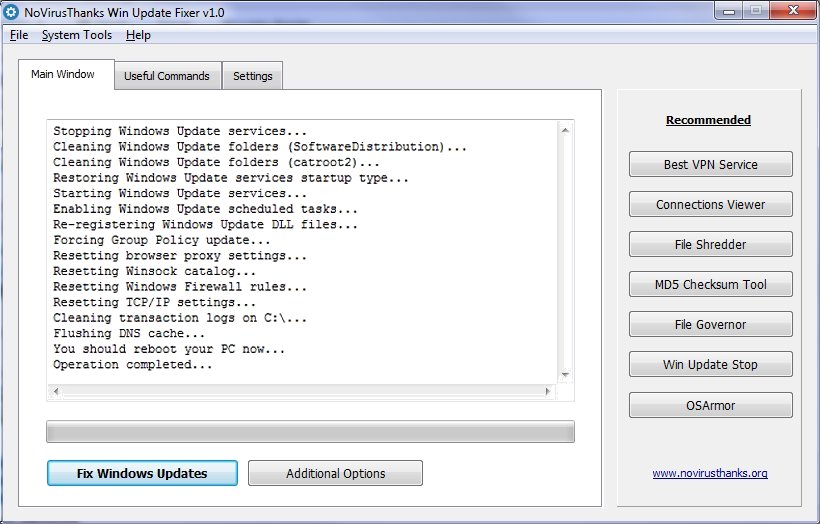
Task: Click 'Restoring Windows Update services startup type...' line
Action: [231, 178]
